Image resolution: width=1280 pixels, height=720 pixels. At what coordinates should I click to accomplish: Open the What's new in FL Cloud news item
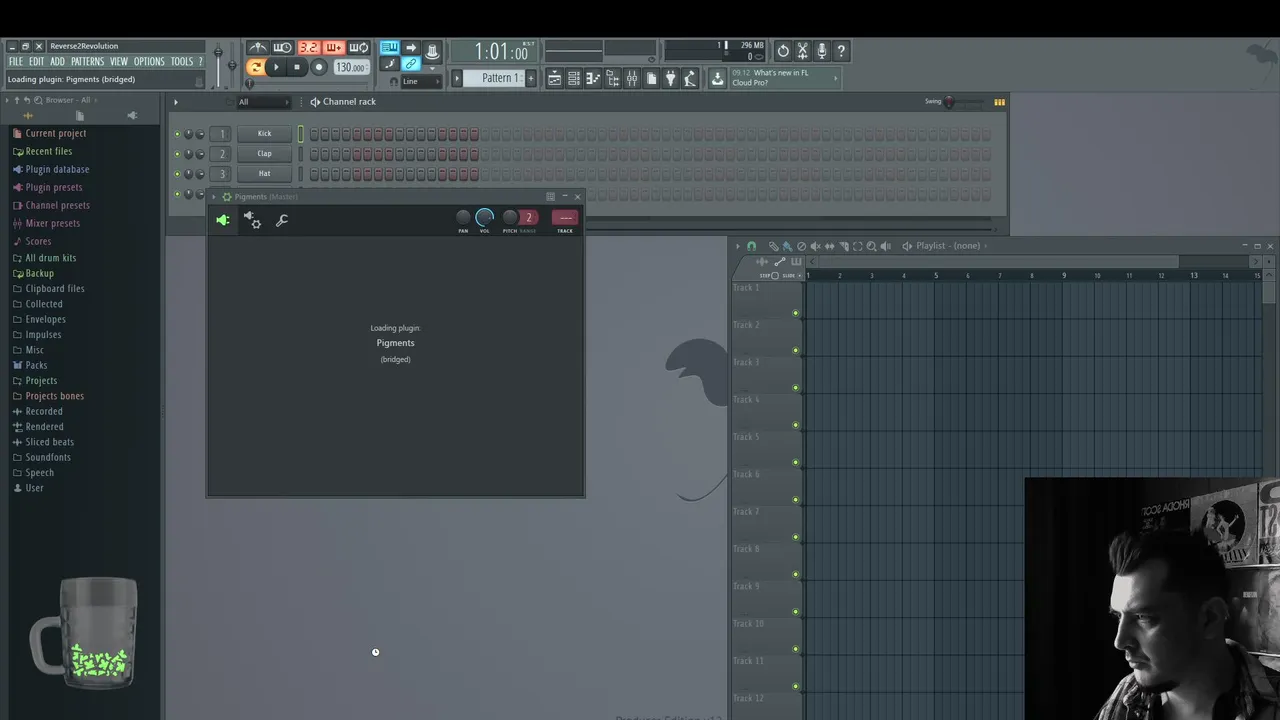pyautogui.click(x=785, y=78)
